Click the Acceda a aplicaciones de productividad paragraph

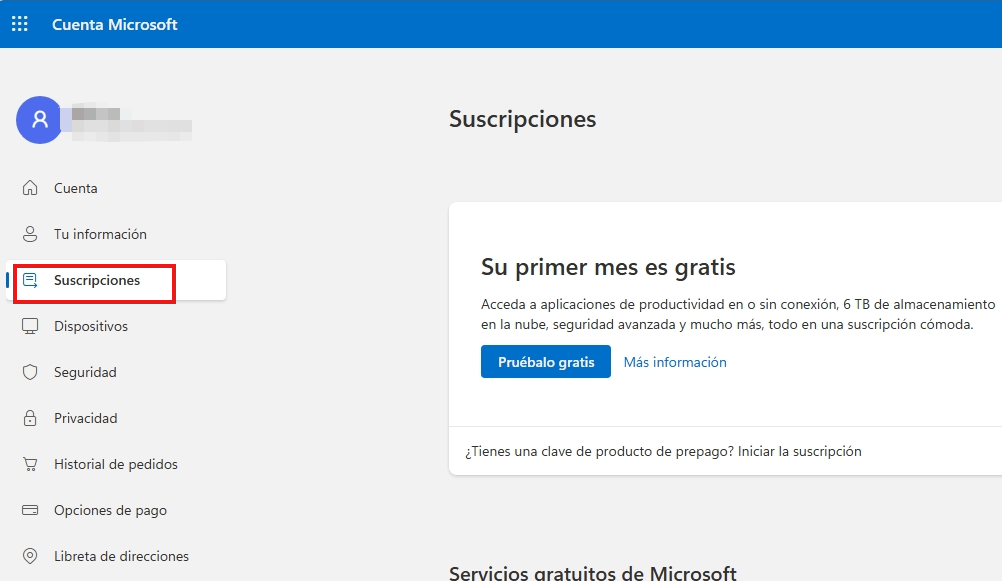[x=738, y=314]
